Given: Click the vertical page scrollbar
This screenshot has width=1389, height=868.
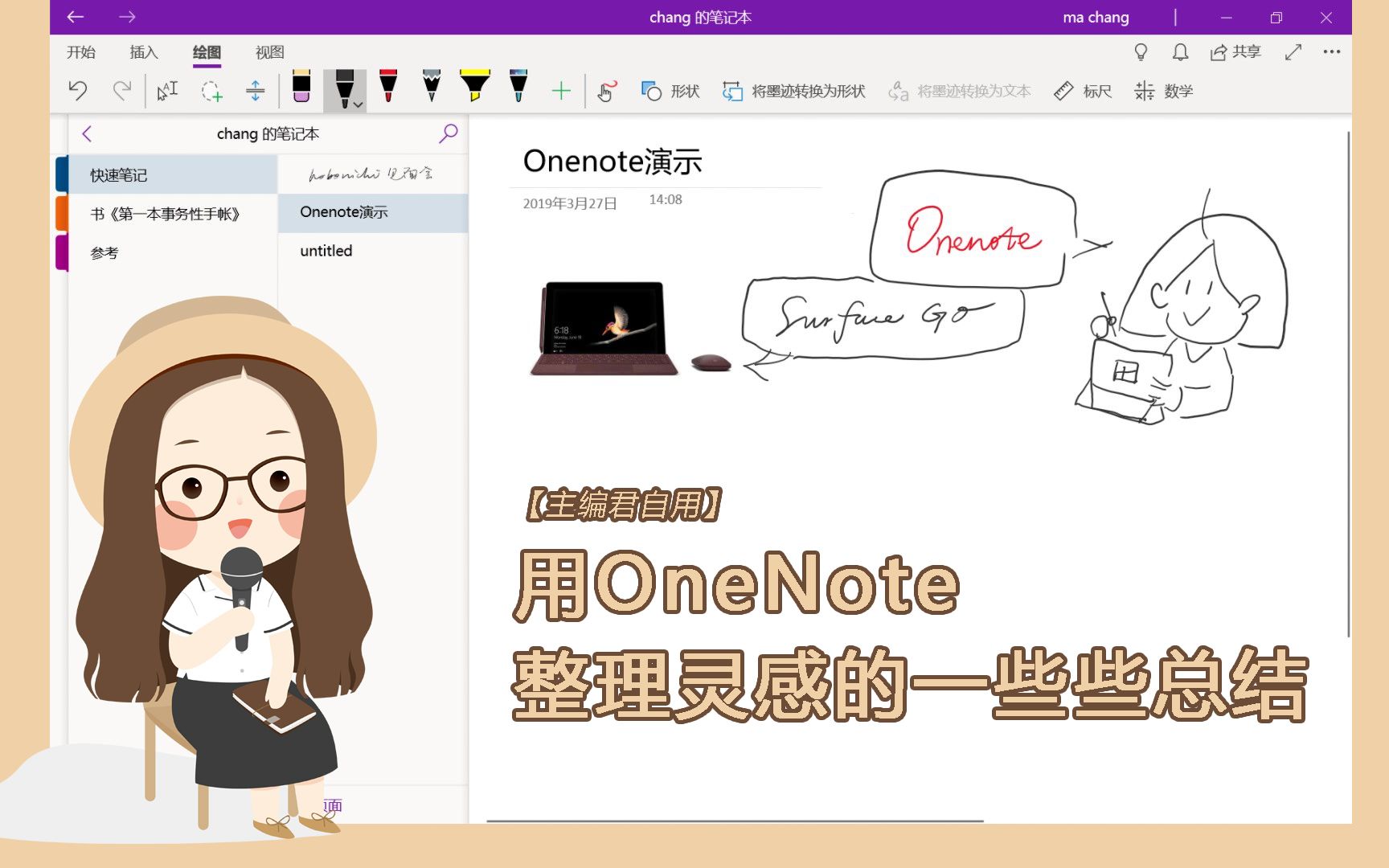Looking at the screenshot, I should (x=1348, y=383).
